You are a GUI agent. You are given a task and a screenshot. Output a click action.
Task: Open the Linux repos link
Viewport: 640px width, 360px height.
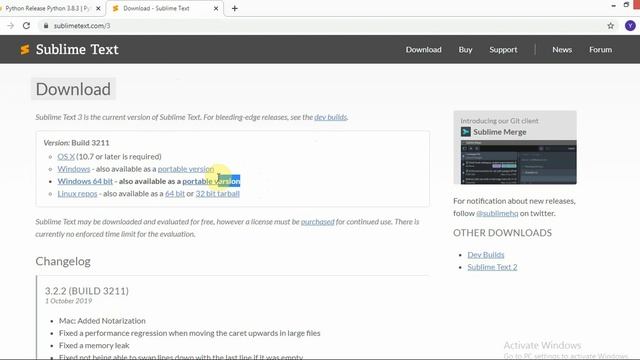(77, 193)
